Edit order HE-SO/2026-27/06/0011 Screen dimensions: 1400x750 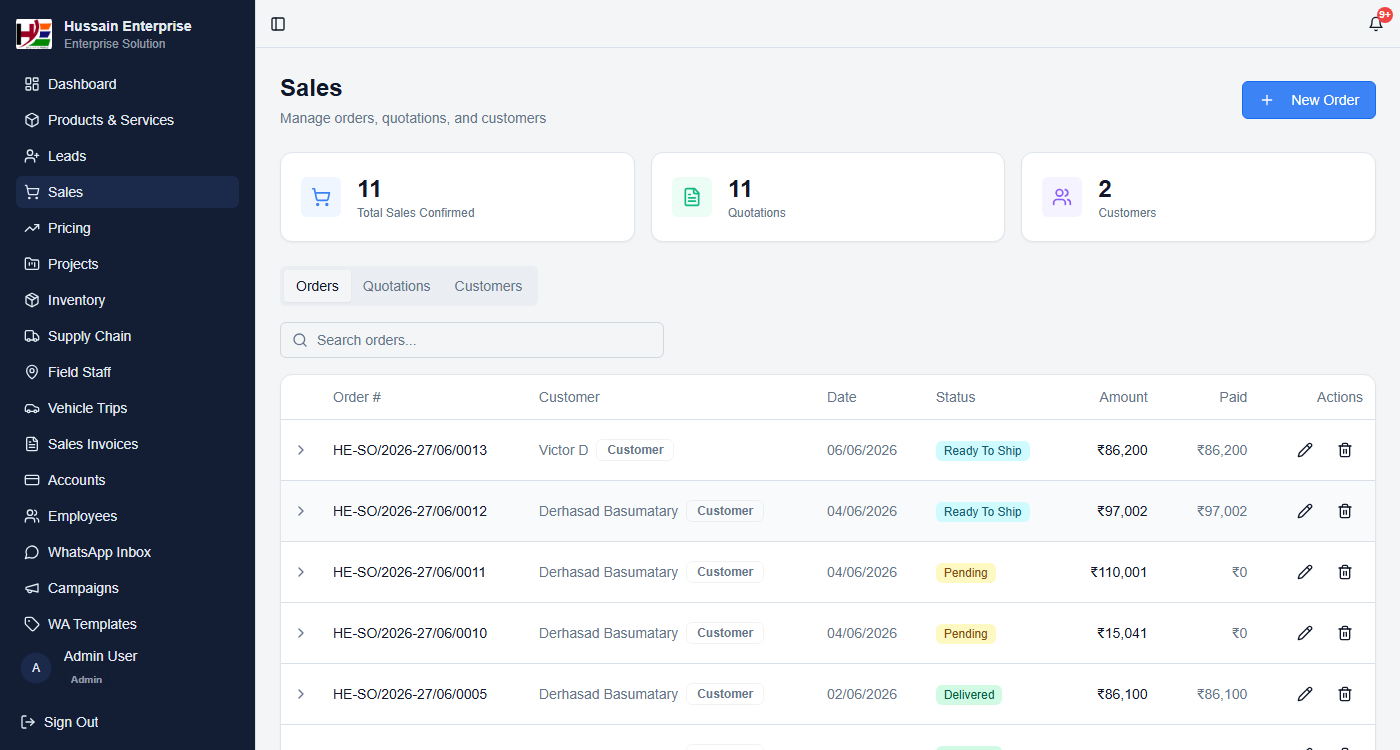click(x=1305, y=572)
